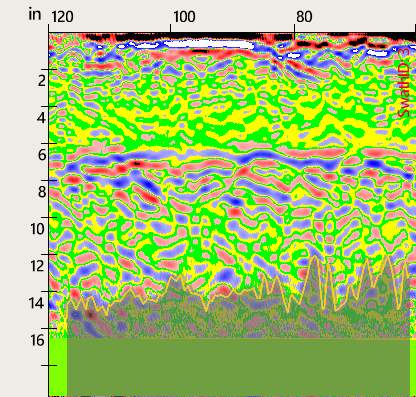Click depth label 10
Image resolution: width=416 pixels, height=397 pixels.
coord(37,229)
